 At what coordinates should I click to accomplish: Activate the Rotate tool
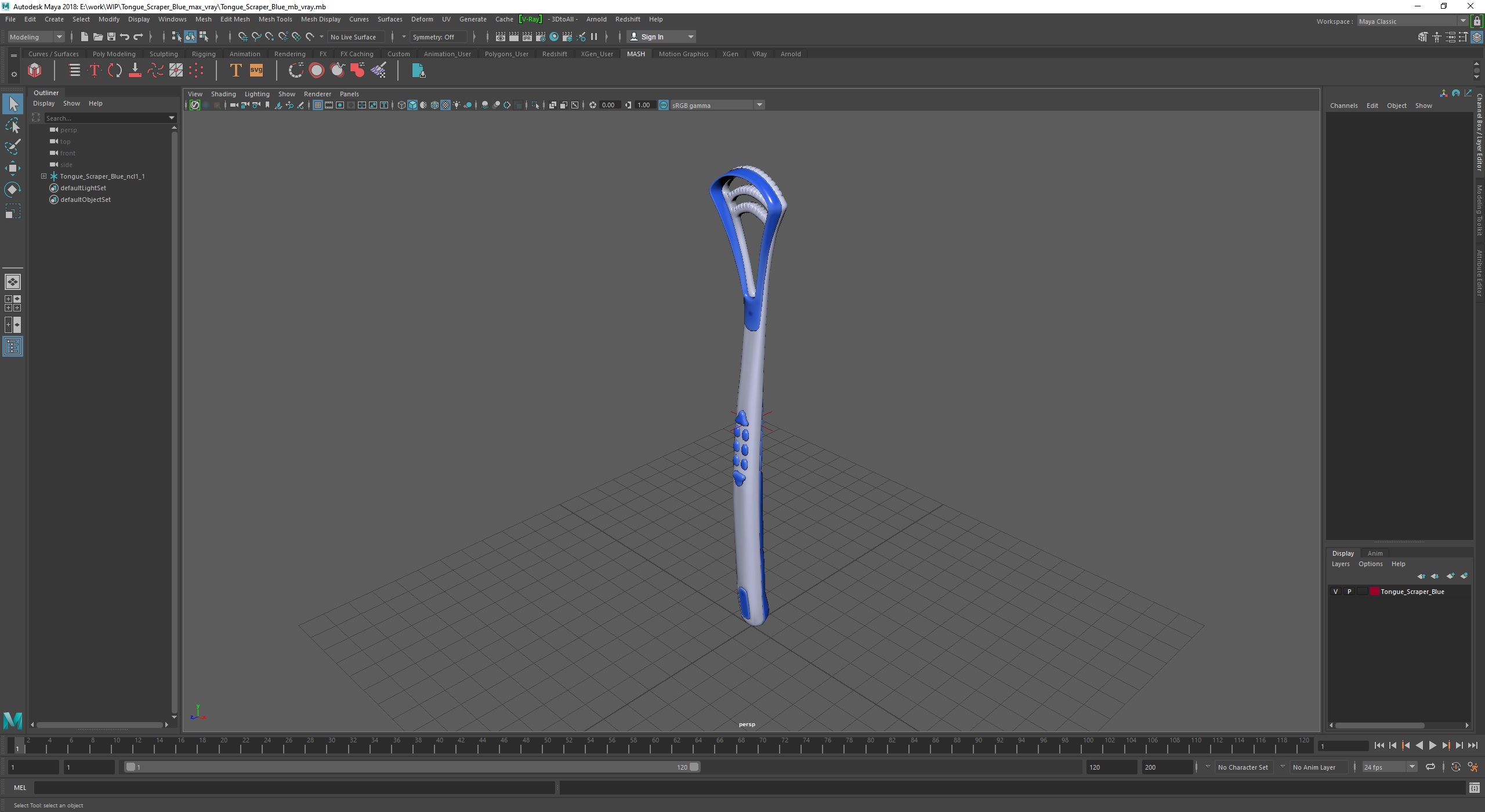pyautogui.click(x=13, y=190)
